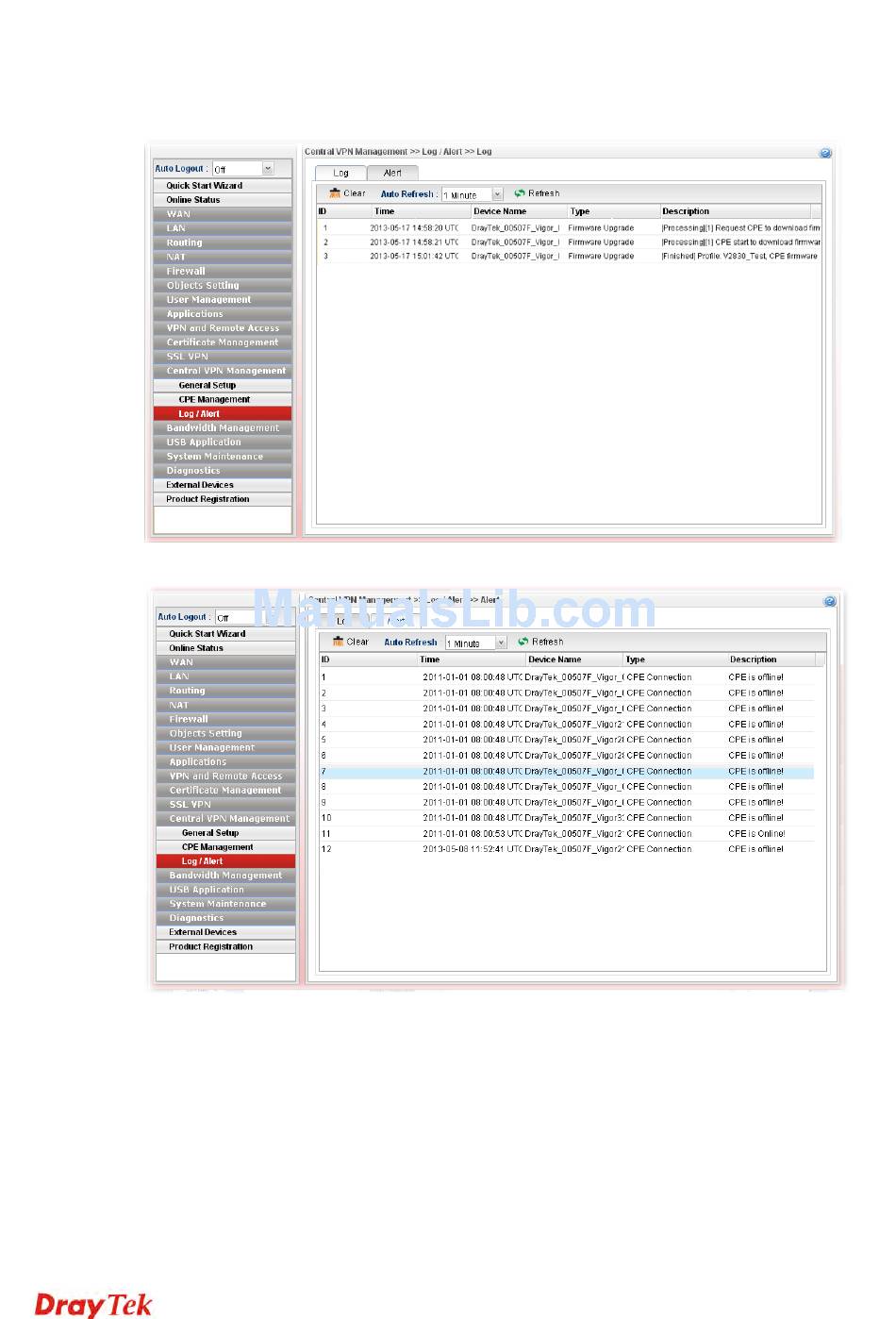Image resolution: width=896 pixels, height=1319 pixels.
Task: Open Quick Start Wizard in the Alert screenshot
Action: coord(225,634)
